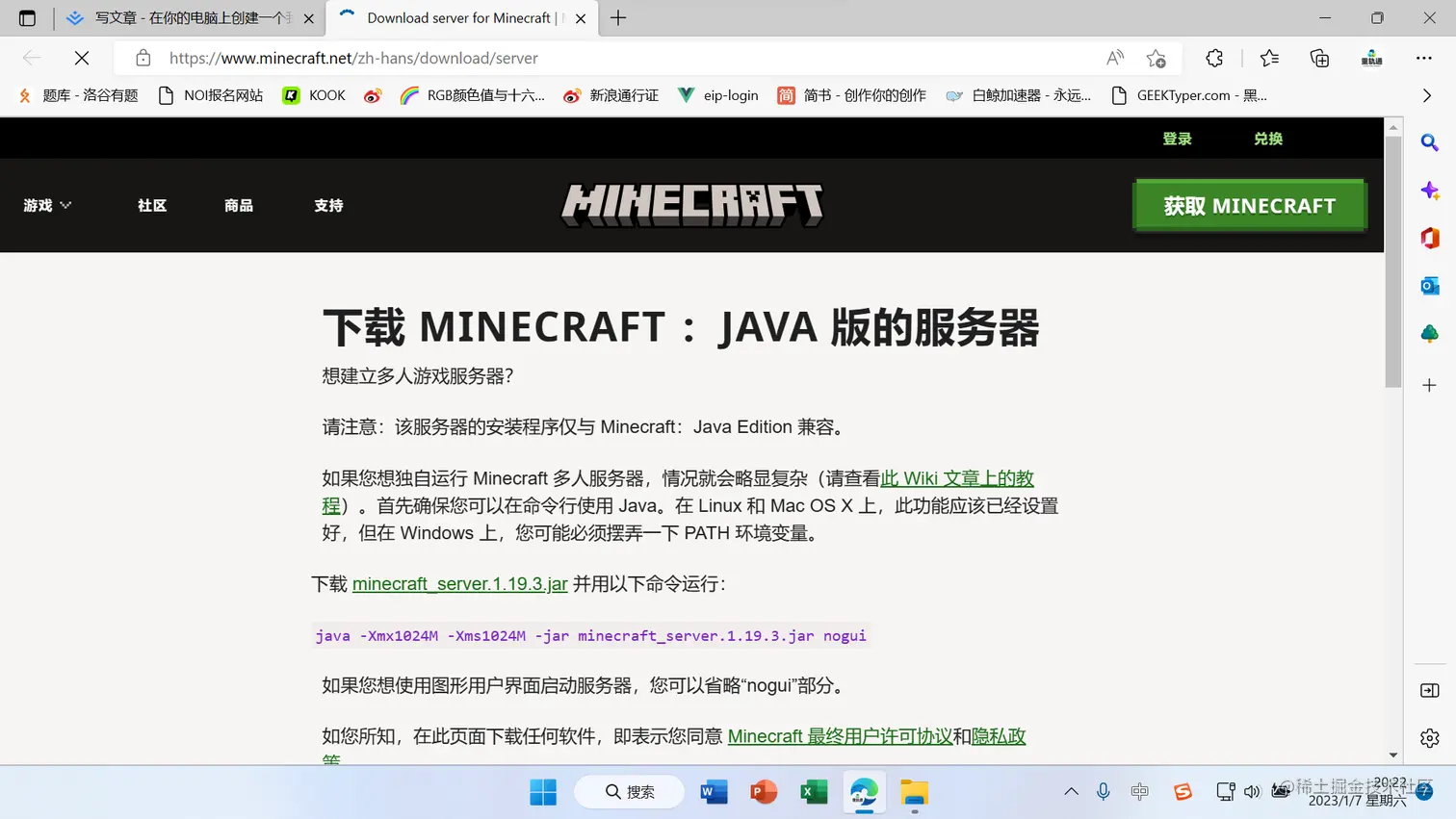Download minecraft_server.1.19.3.jar
The width and height of the screenshot is (1456, 819).
click(x=459, y=584)
